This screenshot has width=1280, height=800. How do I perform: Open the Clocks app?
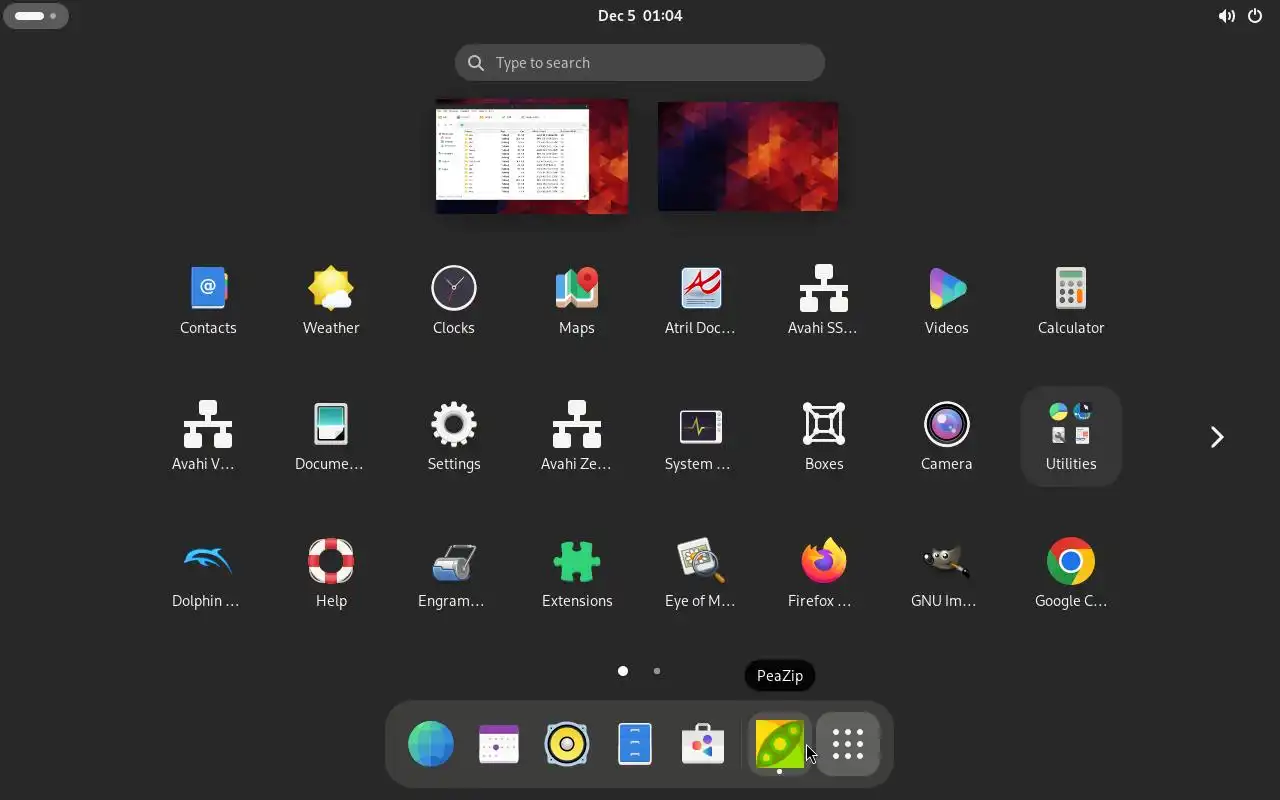click(x=454, y=300)
